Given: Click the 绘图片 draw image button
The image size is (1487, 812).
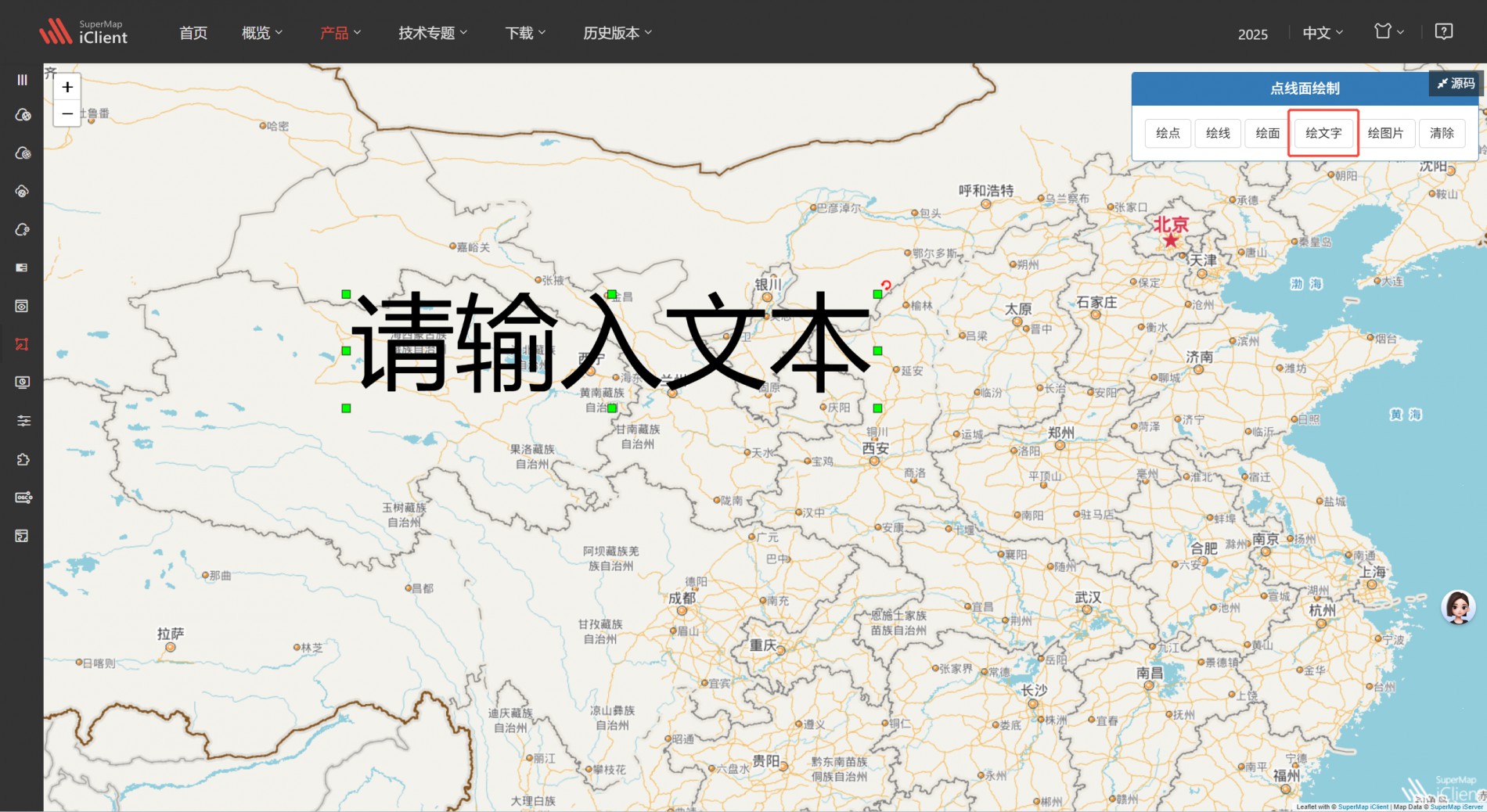Looking at the screenshot, I should (1385, 133).
